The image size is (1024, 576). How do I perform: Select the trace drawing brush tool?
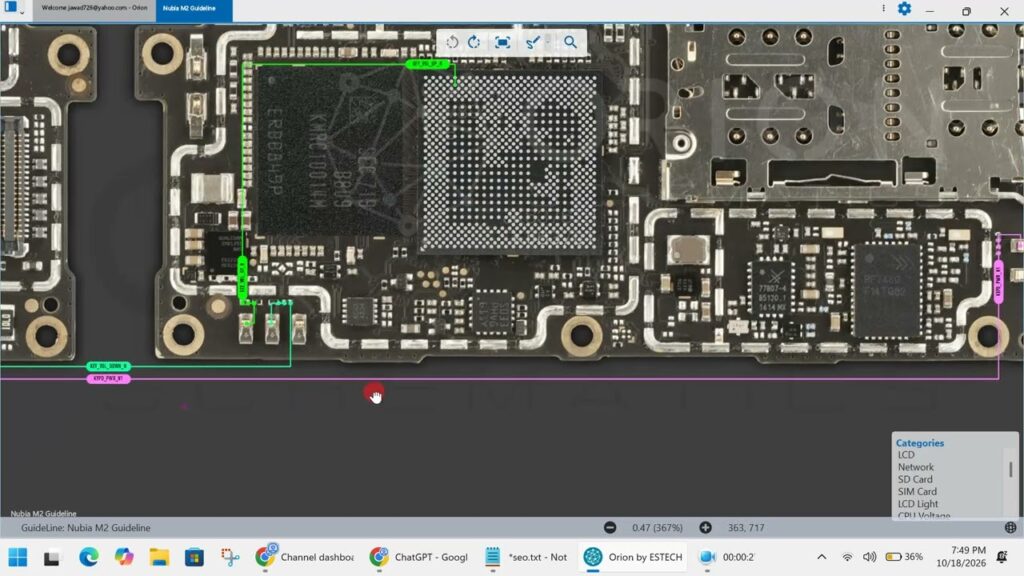click(x=533, y=42)
